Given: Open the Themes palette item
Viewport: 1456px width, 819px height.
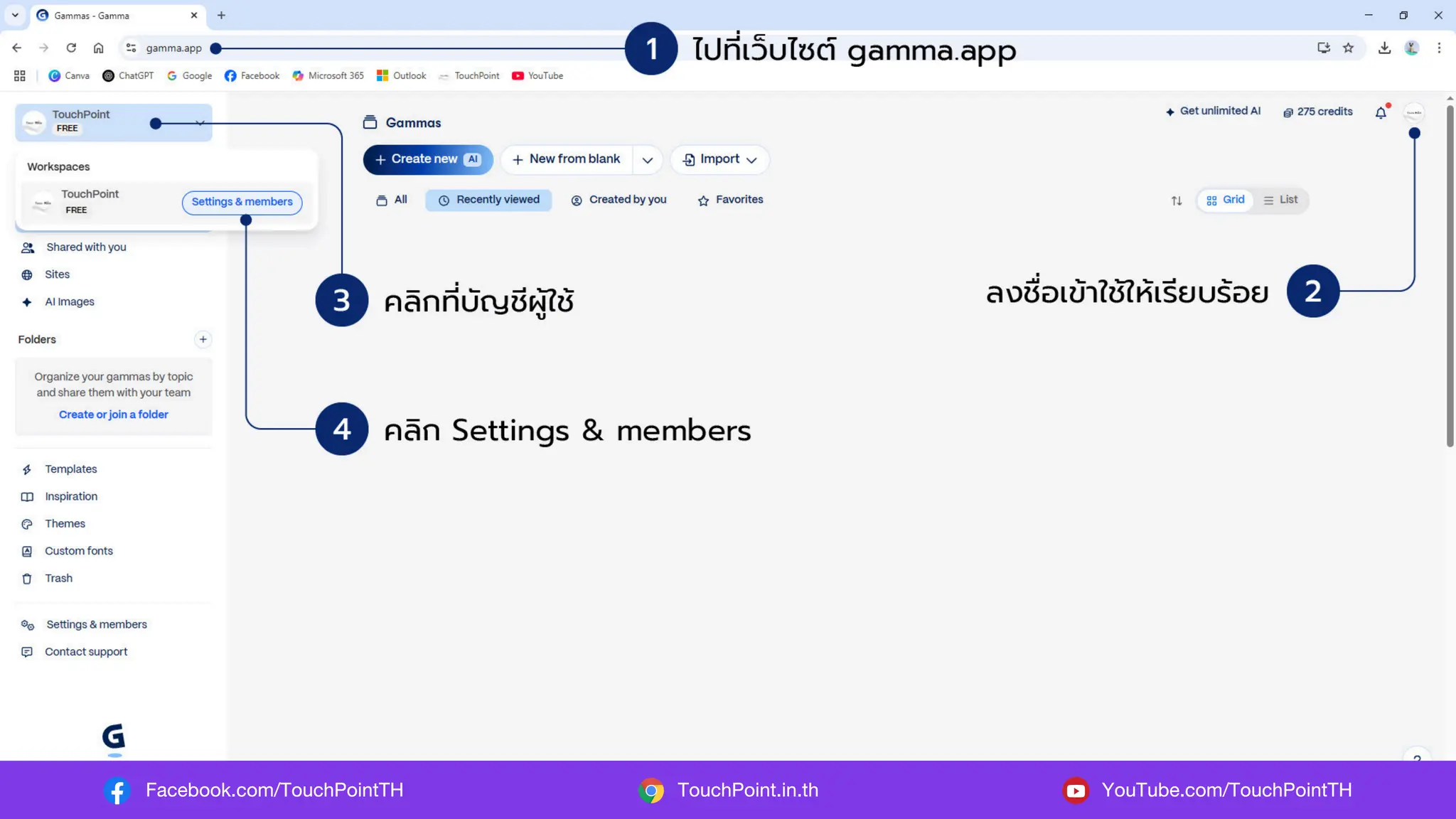Looking at the screenshot, I should click(x=65, y=524).
